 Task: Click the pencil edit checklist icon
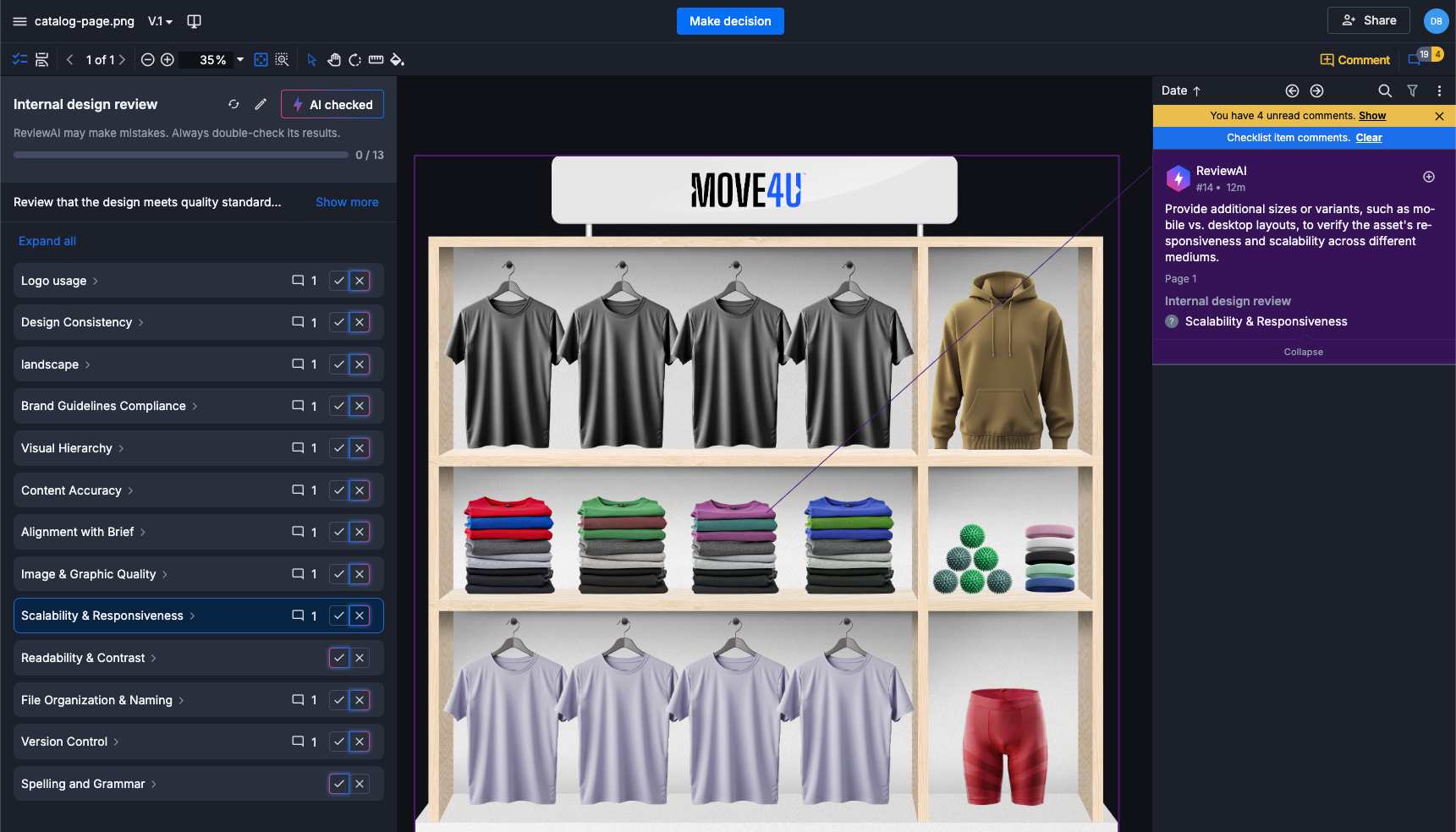tap(261, 104)
